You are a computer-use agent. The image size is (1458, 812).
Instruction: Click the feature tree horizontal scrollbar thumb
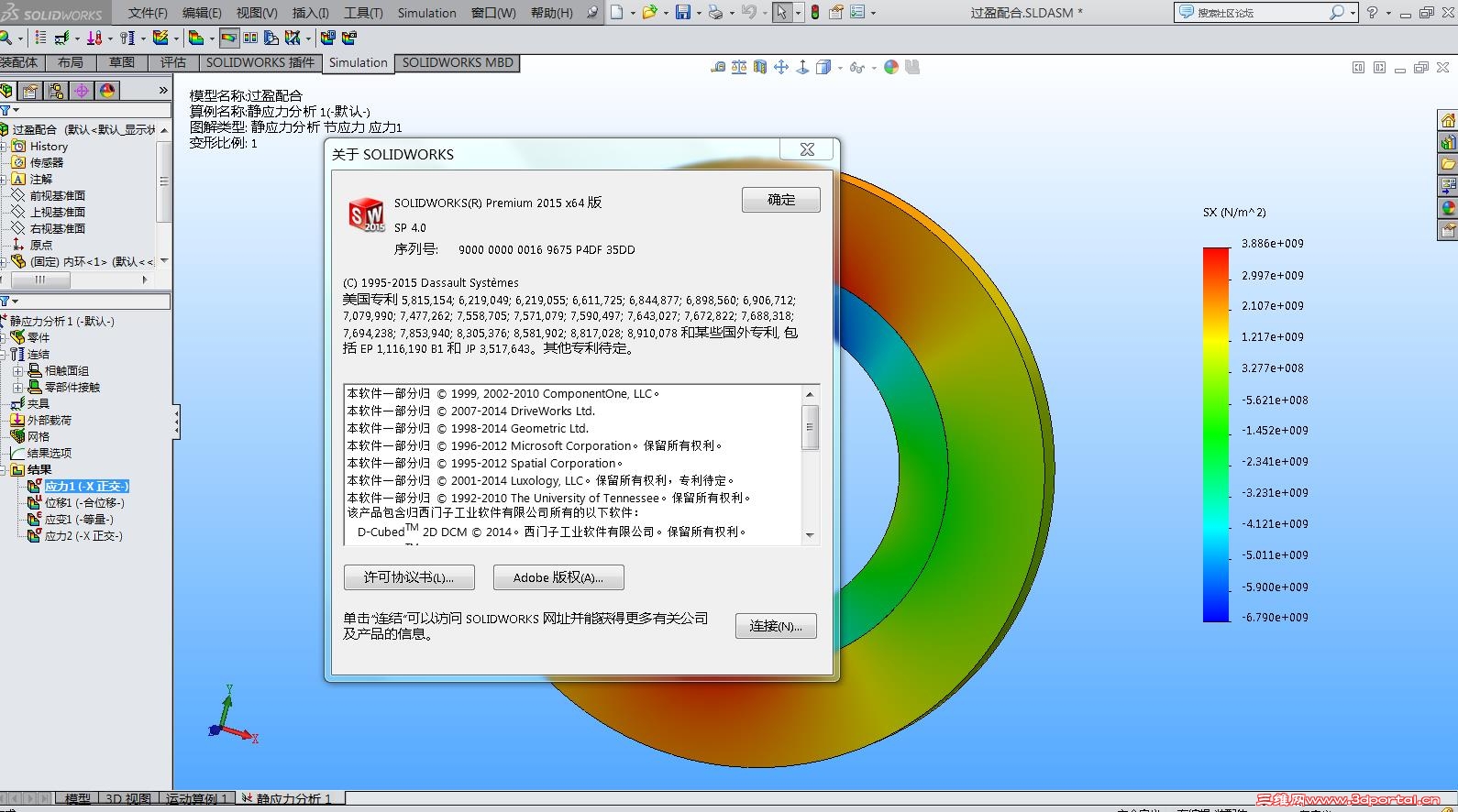[39, 280]
